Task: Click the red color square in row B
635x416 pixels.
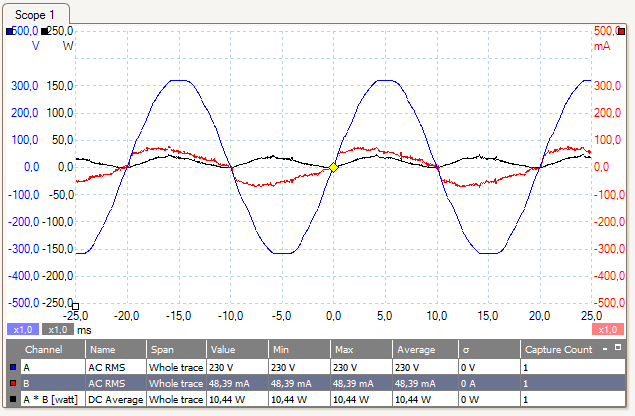Action: coord(12,383)
